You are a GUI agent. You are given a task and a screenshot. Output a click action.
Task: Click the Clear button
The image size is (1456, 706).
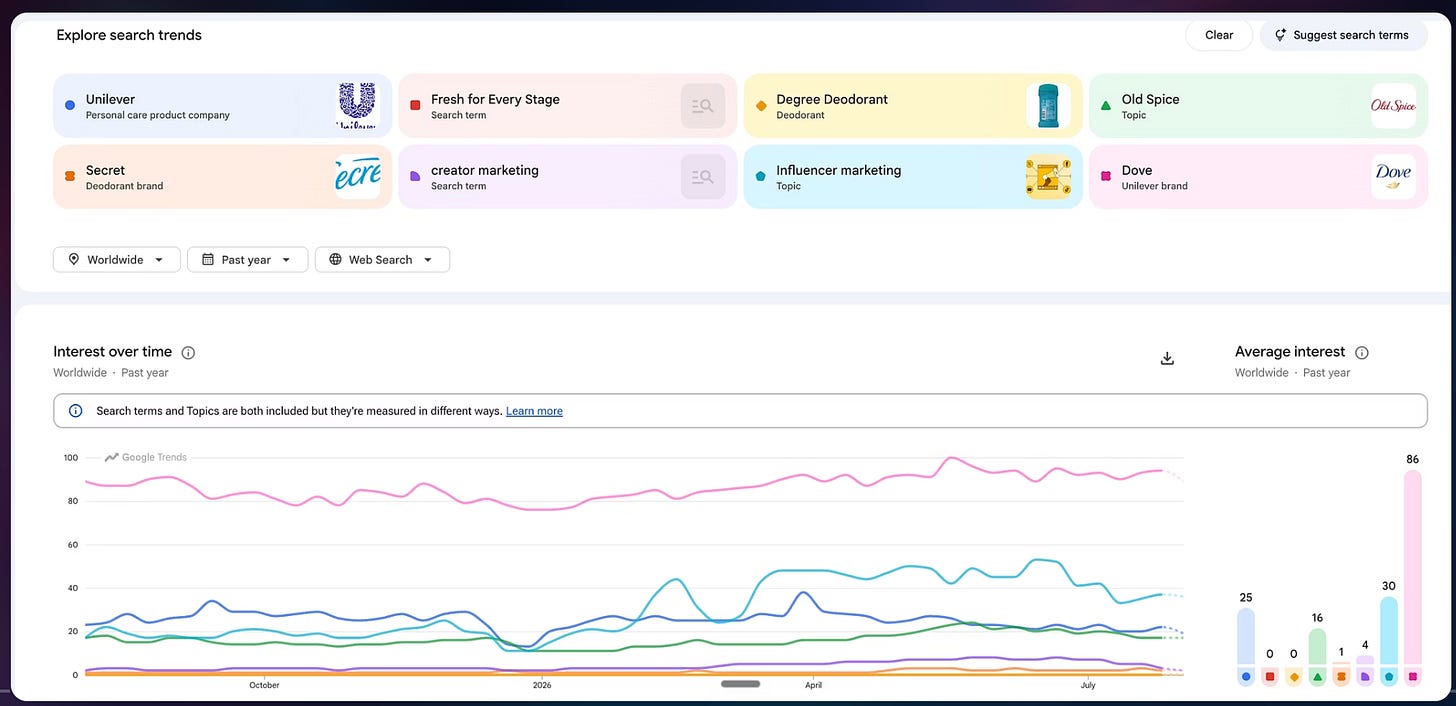[1219, 35]
